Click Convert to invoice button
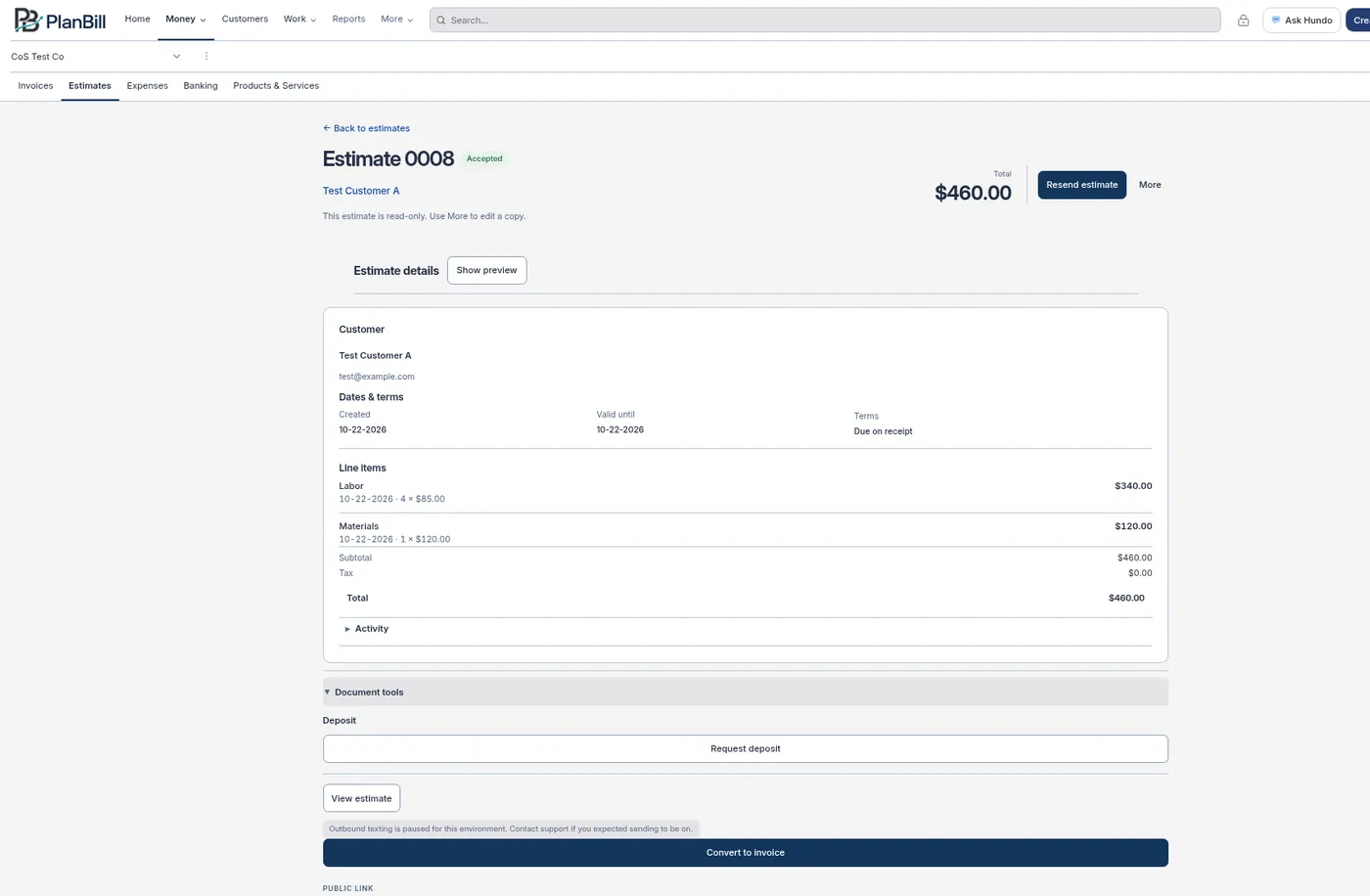 (746, 853)
